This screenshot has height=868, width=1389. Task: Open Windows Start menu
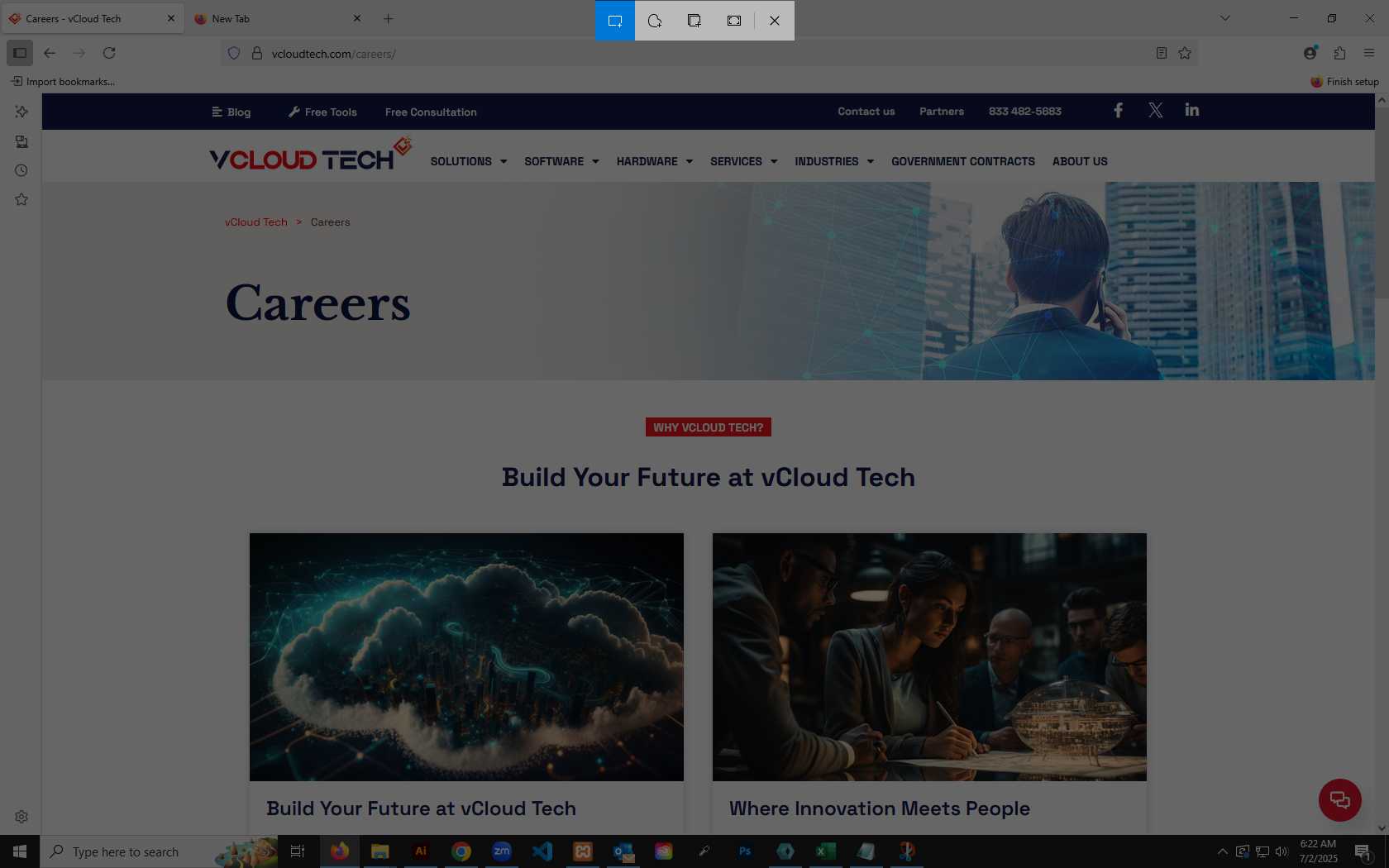[x=20, y=851]
